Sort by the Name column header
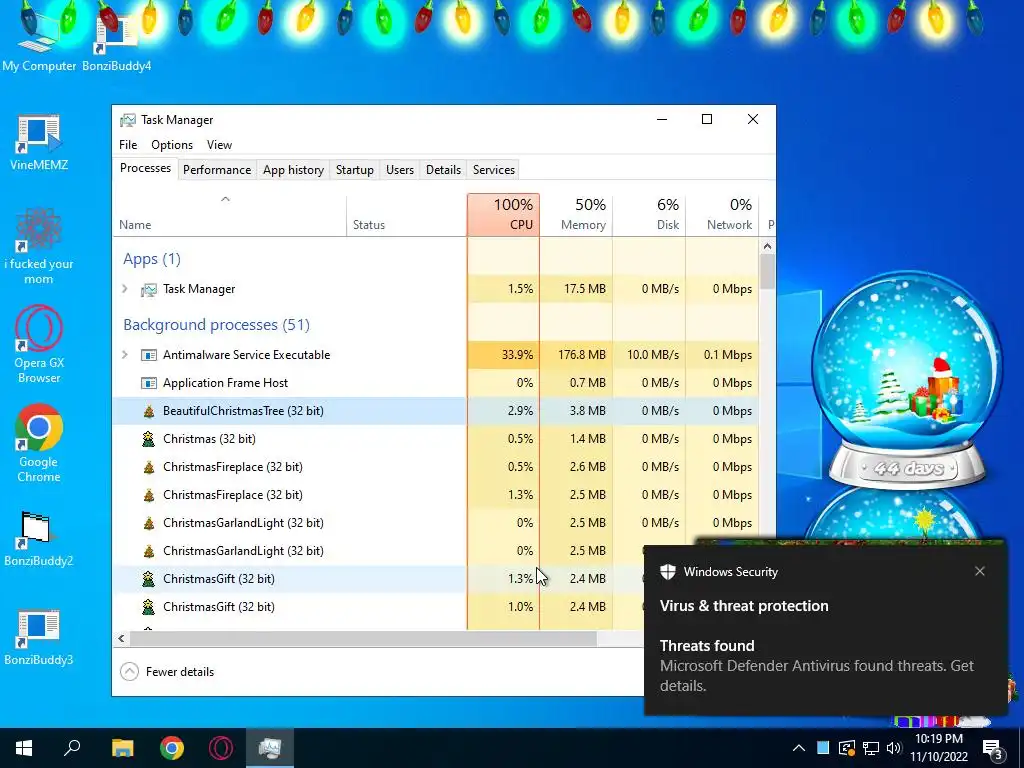Screen dimensions: 1024x768 229,215
